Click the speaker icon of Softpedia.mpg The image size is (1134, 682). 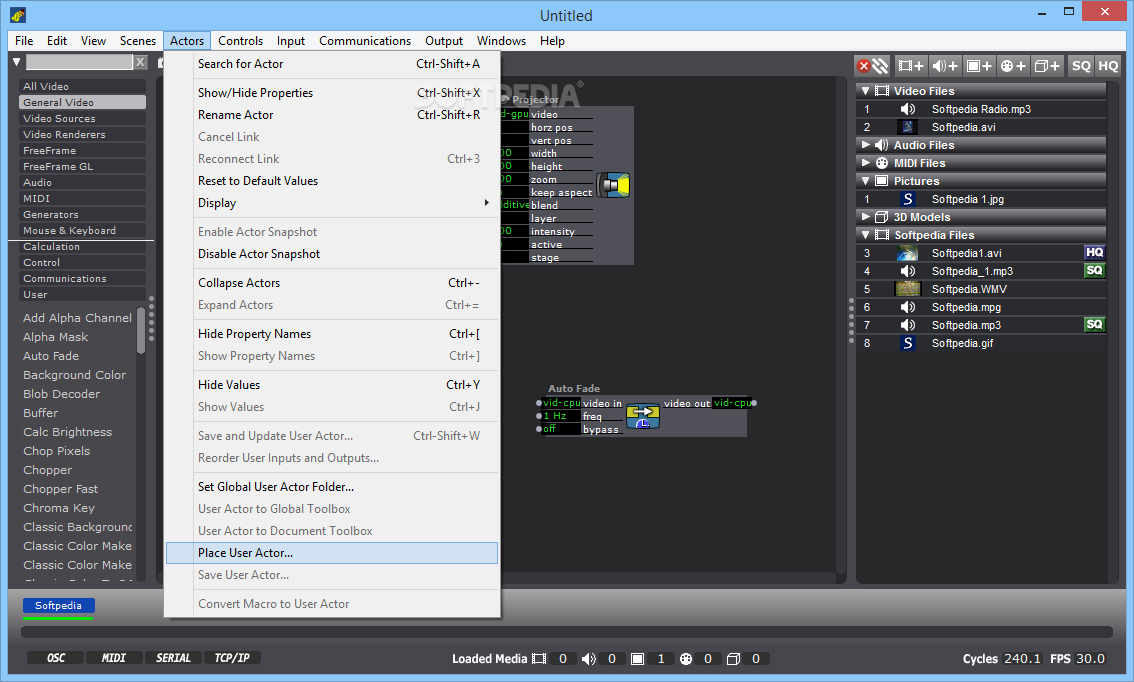[x=908, y=307]
